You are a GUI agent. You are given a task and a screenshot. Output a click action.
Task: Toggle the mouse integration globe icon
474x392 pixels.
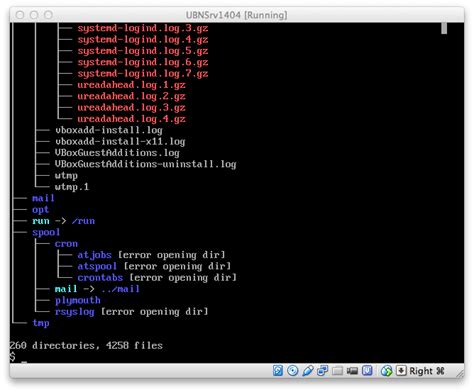pos(386,371)
